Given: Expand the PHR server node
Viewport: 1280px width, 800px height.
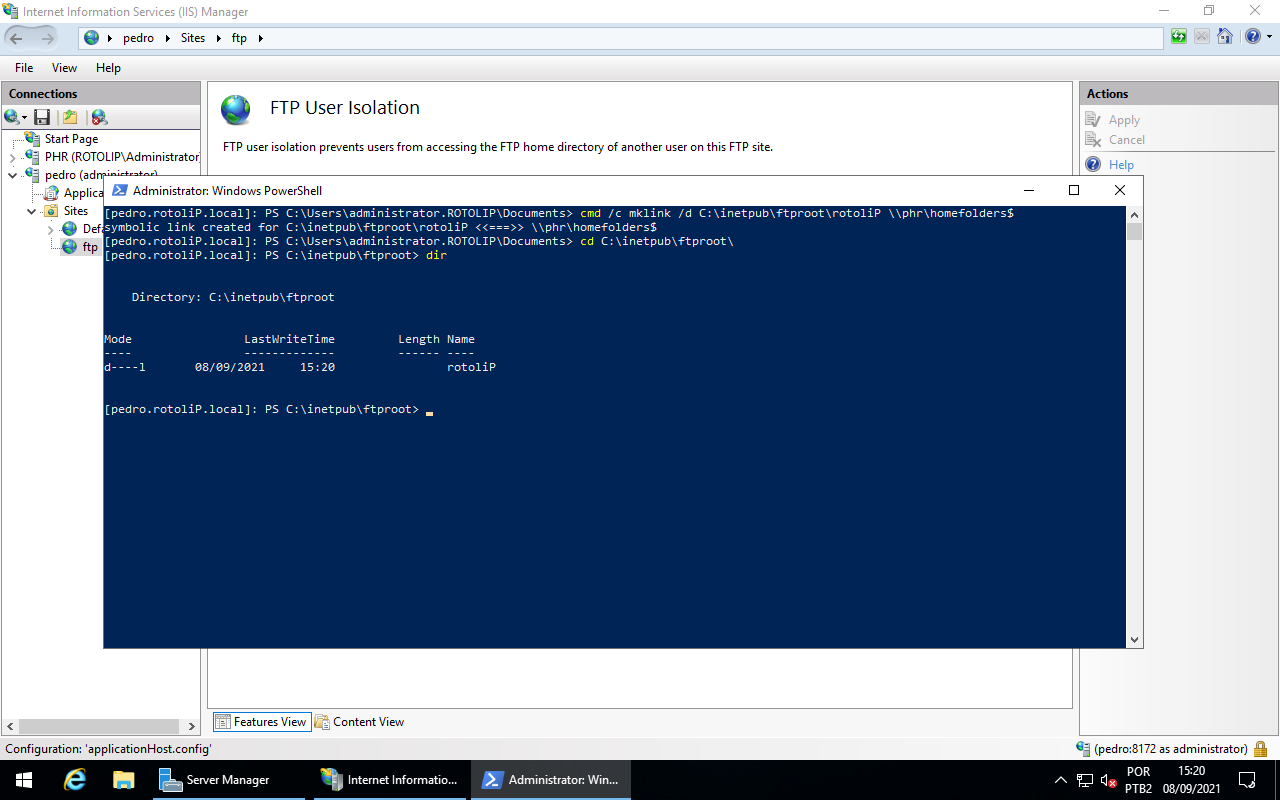Looking at the screenshot, I should coord(12,157).
